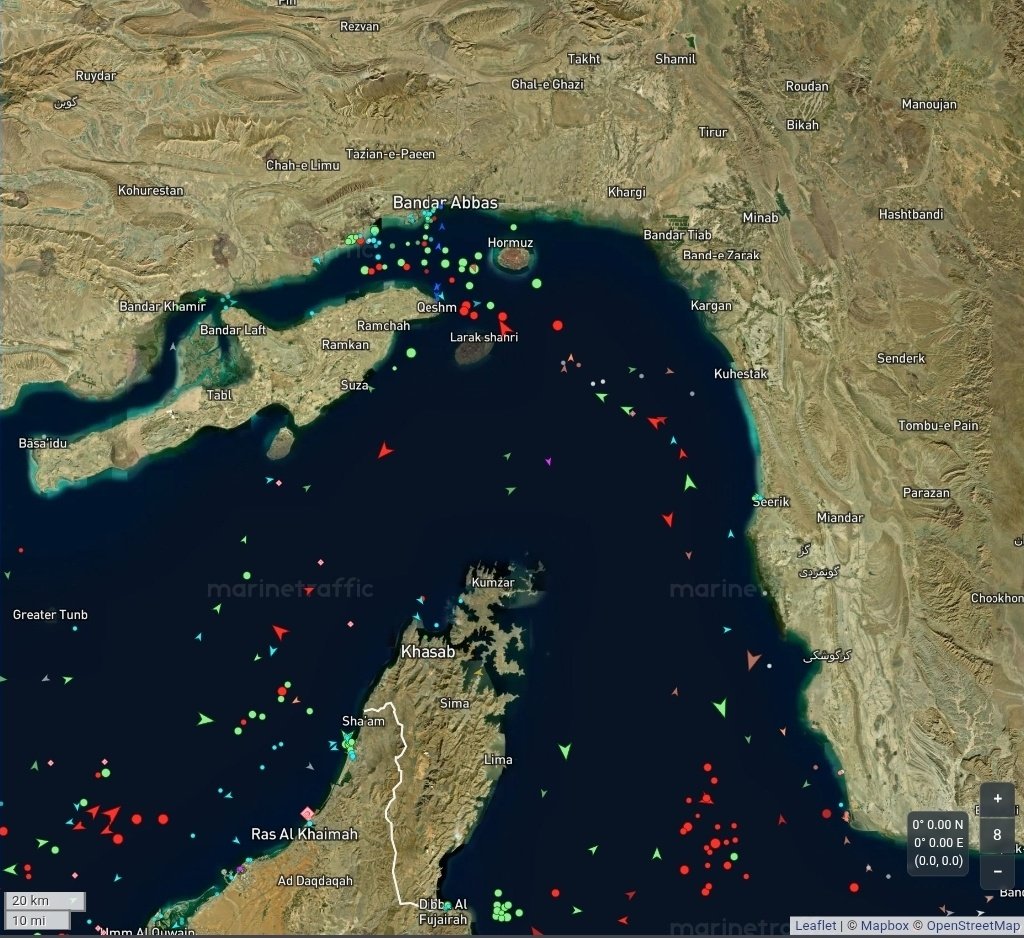Select the green dot northeast of Greater Tunb
Screen dimensions: 1024x938
coord(247,575)
